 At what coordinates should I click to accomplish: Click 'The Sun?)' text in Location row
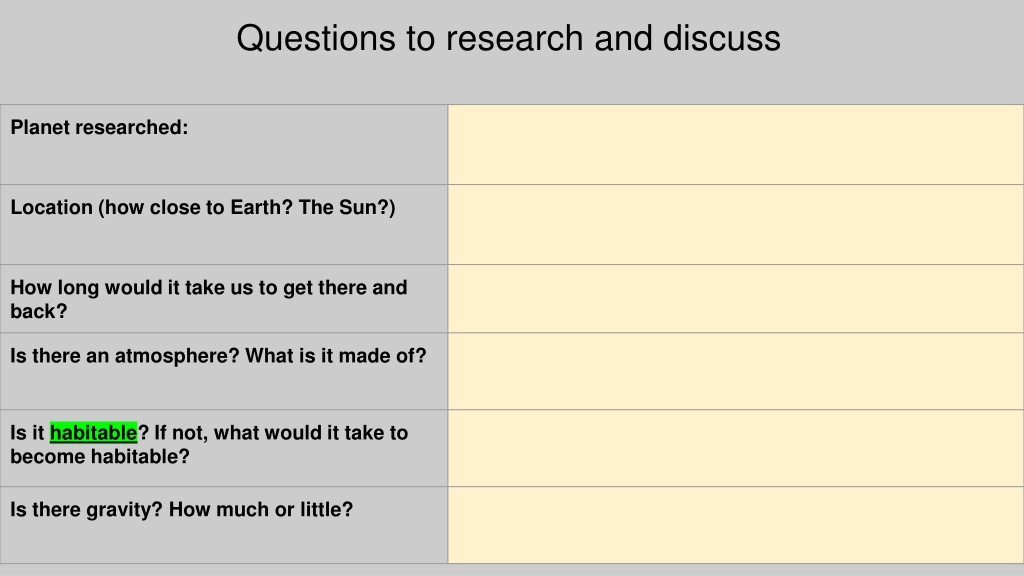click(x=347, y=208)
